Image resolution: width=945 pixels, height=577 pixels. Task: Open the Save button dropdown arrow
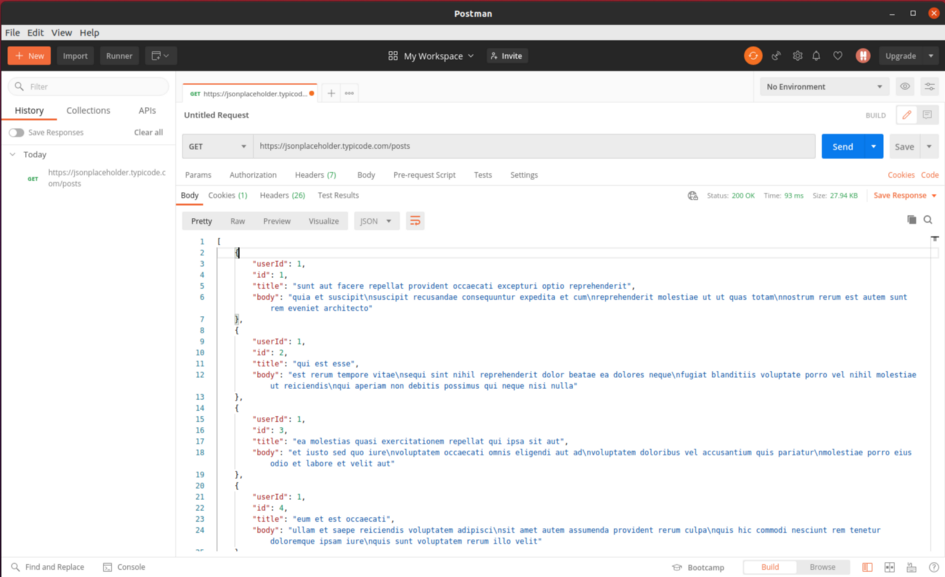(x=929, y=146)
